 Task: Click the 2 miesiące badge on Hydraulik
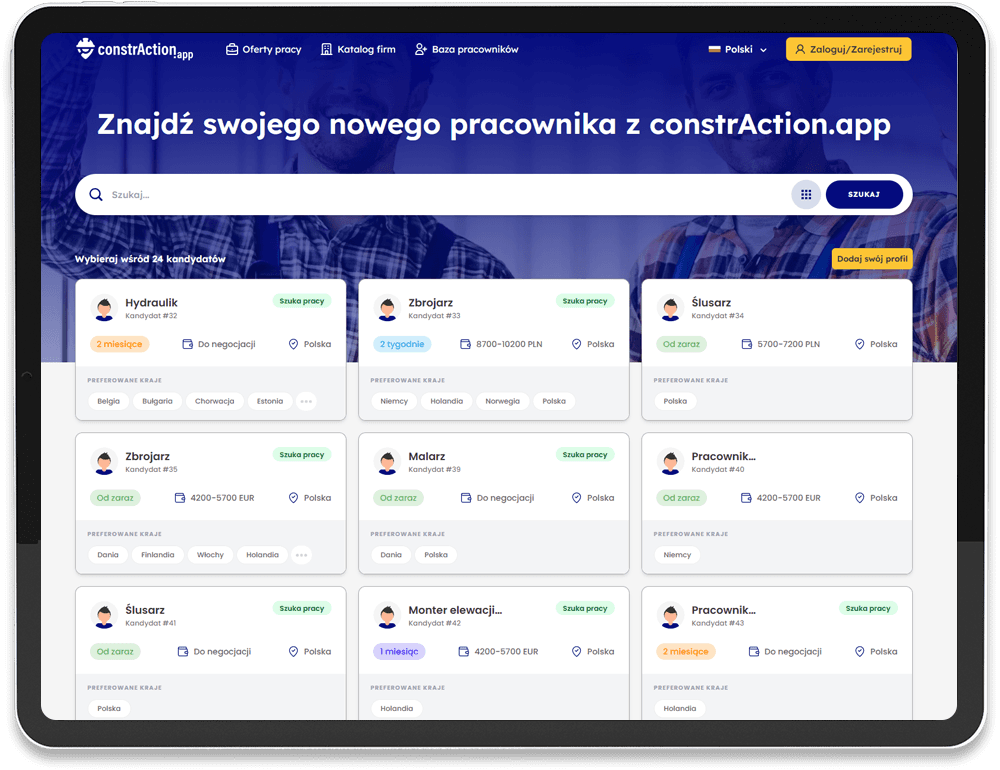pyautogui.click(x=119, y=344)
